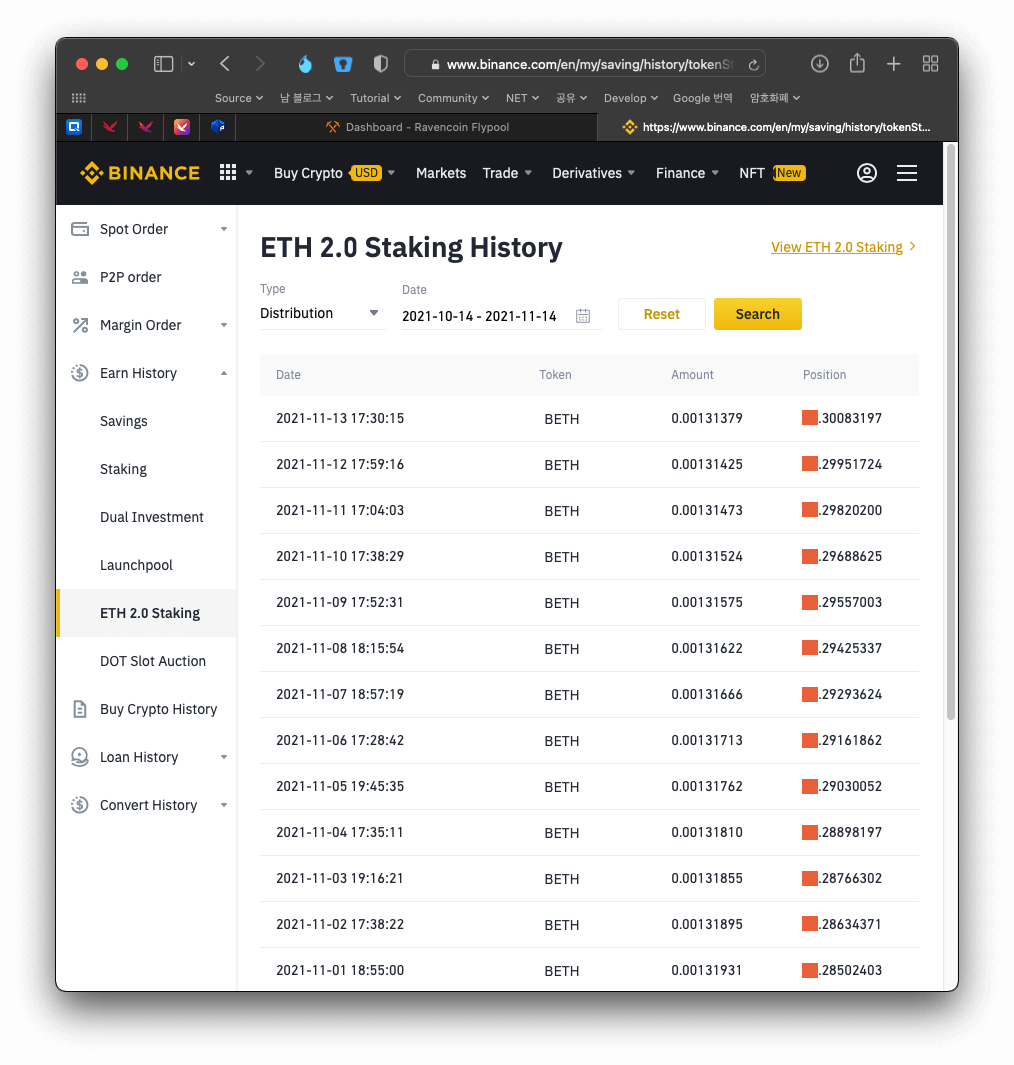Click the orange pinned tab icon
This screenshot has height=1065, width=1014.
pos(181,127)
